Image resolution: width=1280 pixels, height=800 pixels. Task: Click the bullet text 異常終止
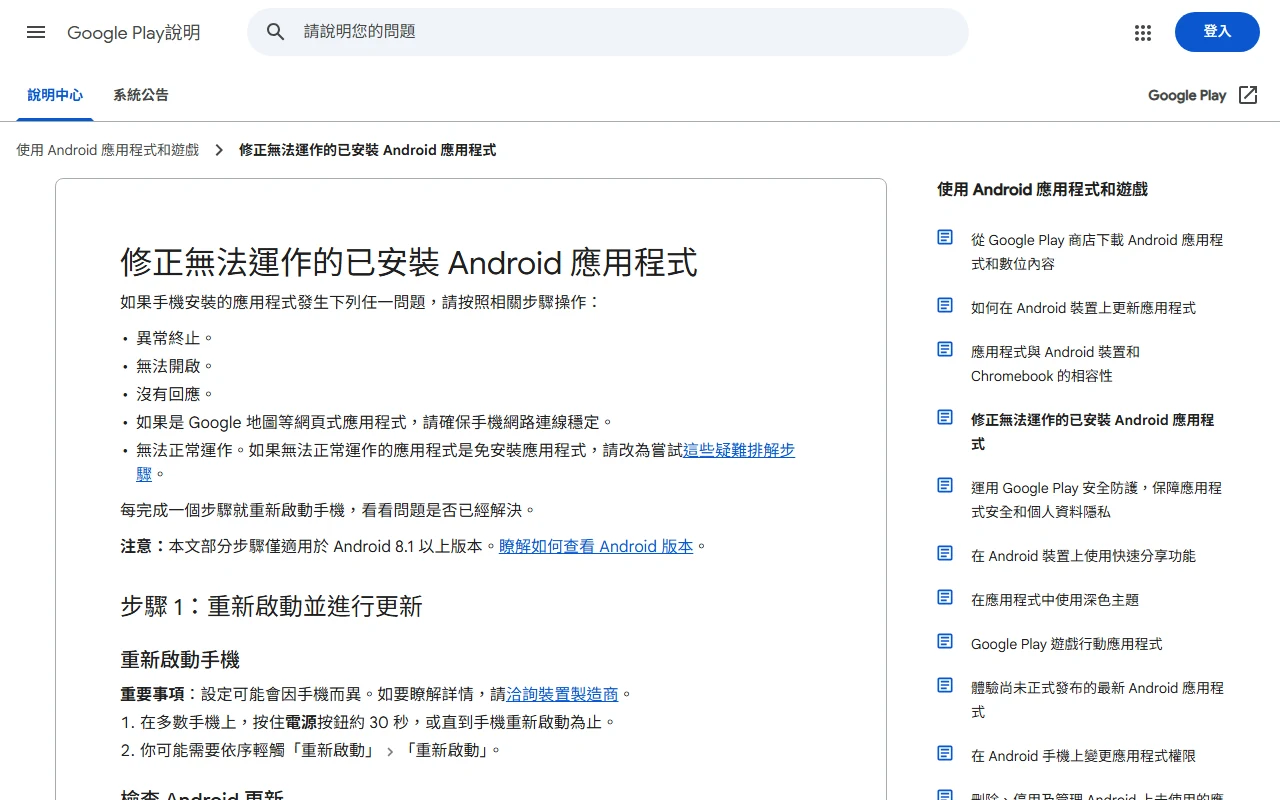[175, 338]
